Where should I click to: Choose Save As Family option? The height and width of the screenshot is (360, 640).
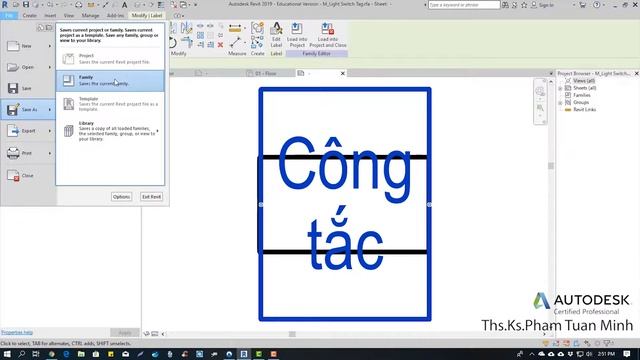pos(110,80)
